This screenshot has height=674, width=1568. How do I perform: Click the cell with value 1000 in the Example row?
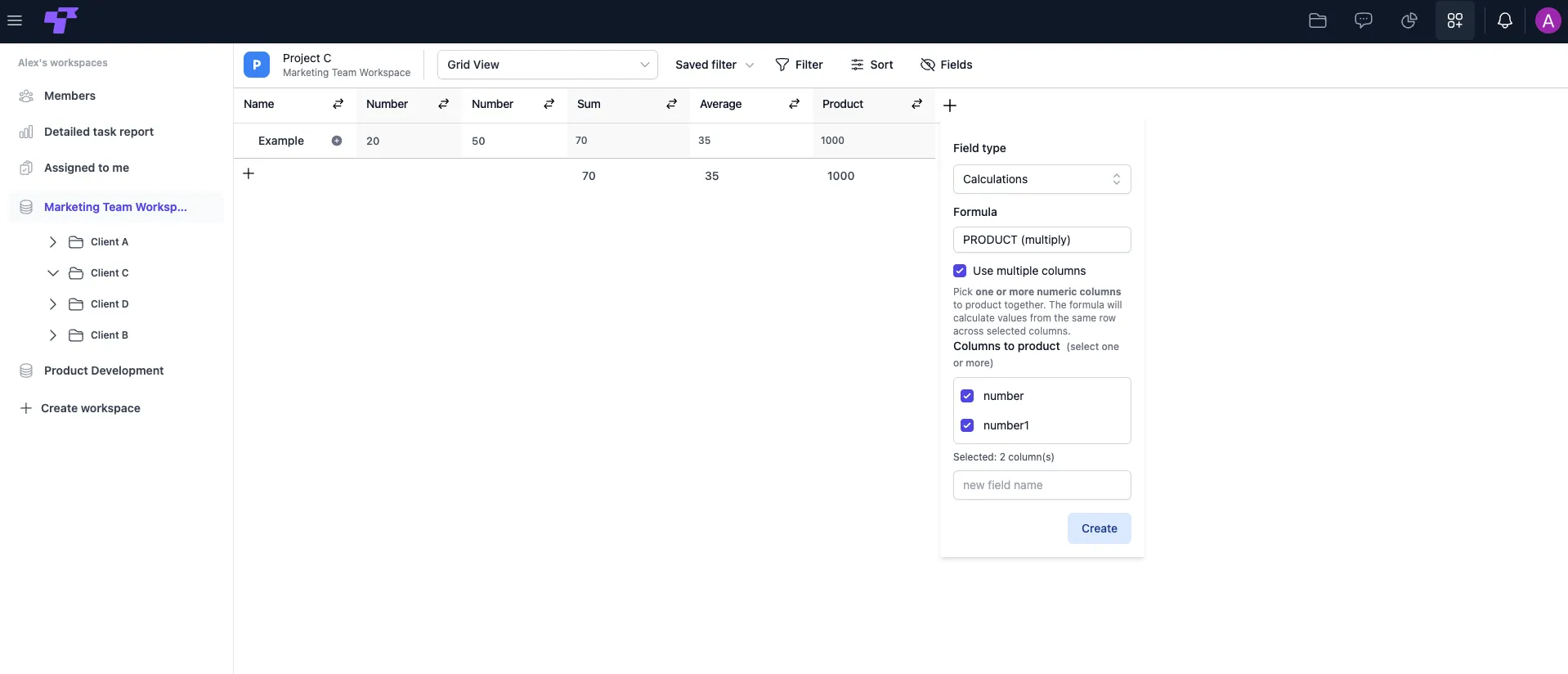pos(874,141)
